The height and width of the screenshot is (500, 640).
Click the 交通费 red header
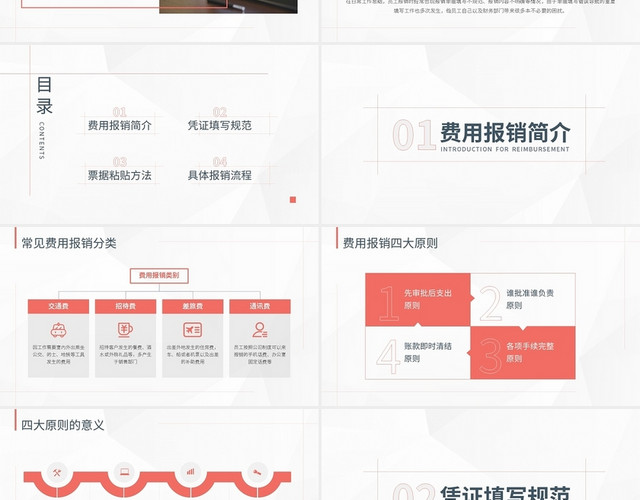[x=58, y=306]
